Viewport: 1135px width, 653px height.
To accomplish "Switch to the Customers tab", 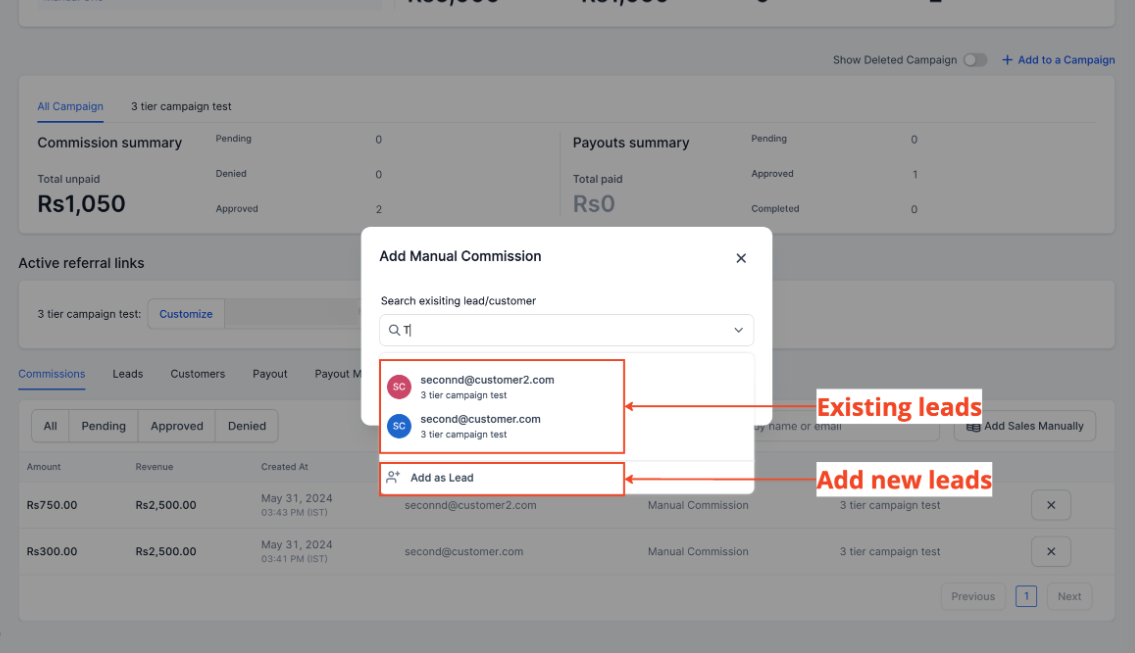I will click(x=198, y=374).
